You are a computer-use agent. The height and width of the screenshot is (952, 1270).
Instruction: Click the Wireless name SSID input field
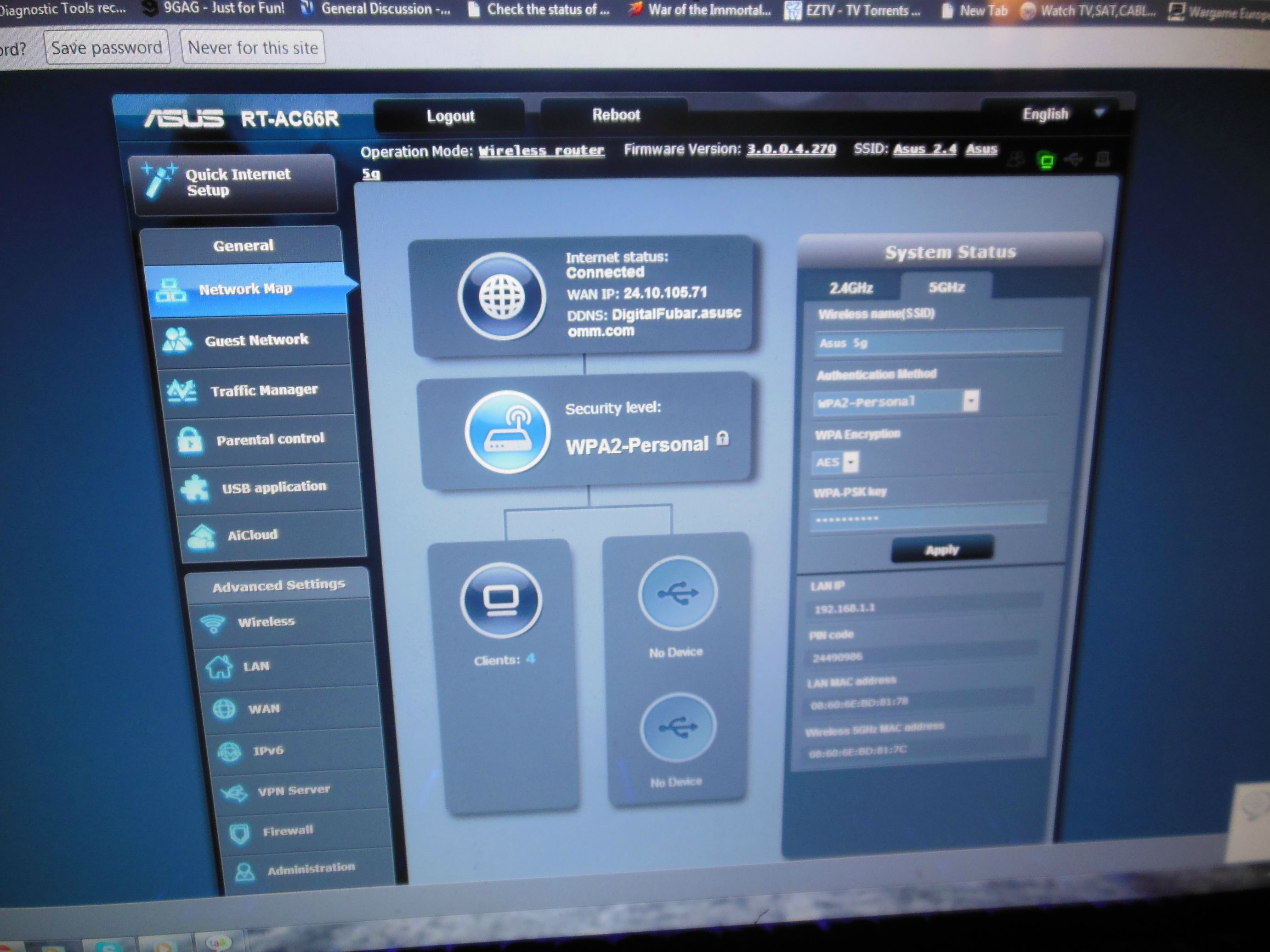point(938,343)
